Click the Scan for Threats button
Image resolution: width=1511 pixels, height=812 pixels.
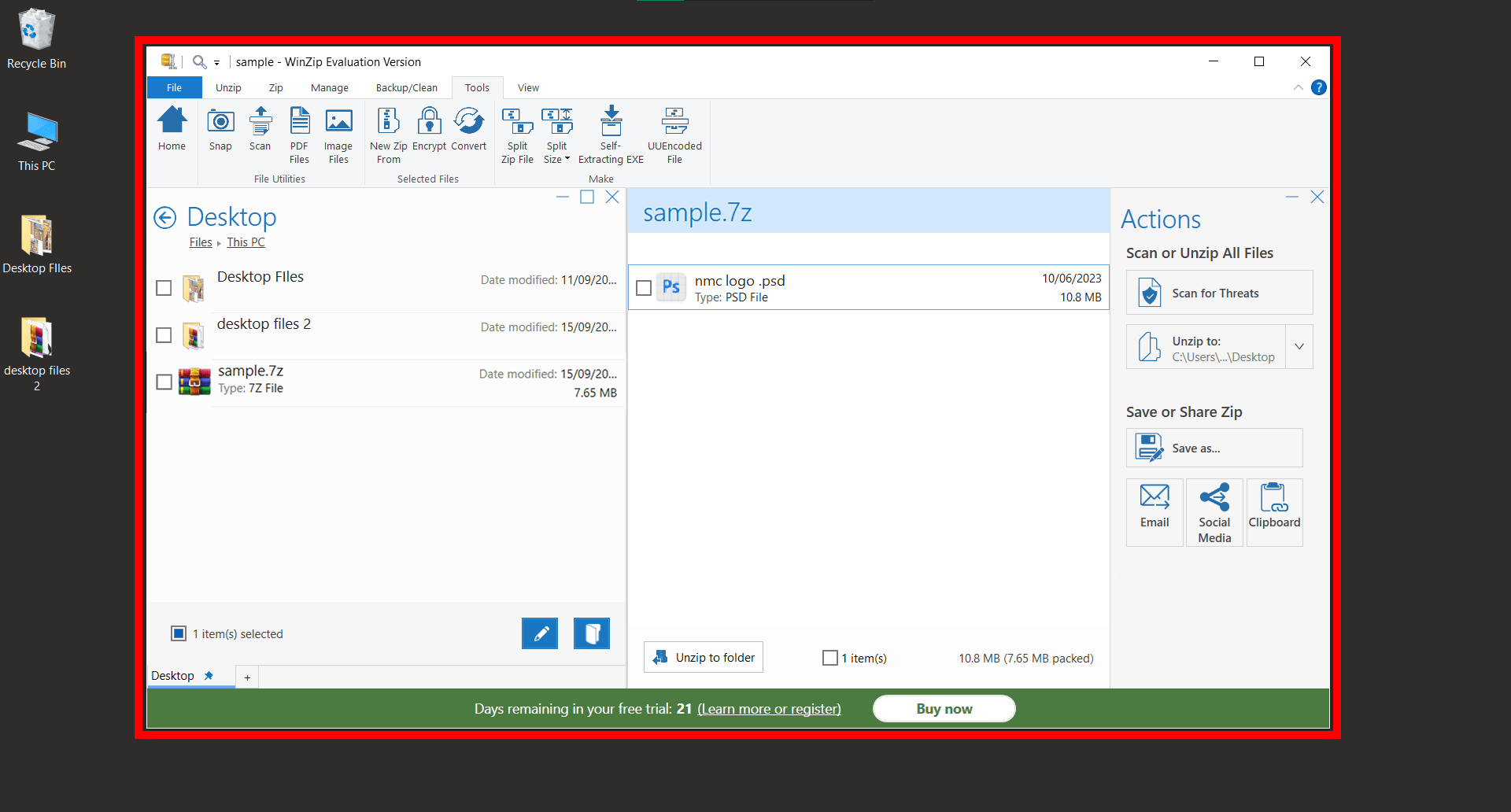click(1218, 292)
